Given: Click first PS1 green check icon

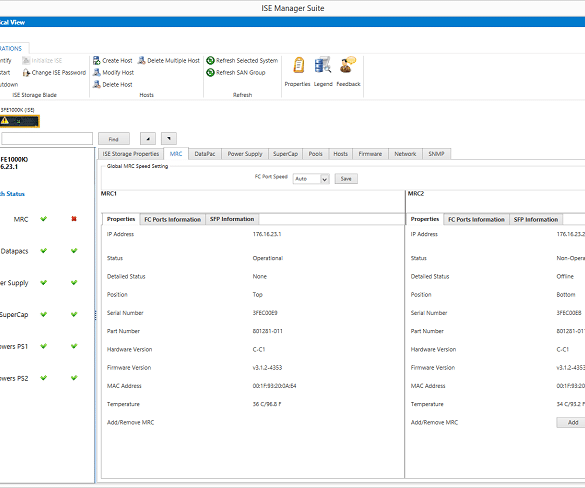Looking at the screenshot, I should 44,346.
